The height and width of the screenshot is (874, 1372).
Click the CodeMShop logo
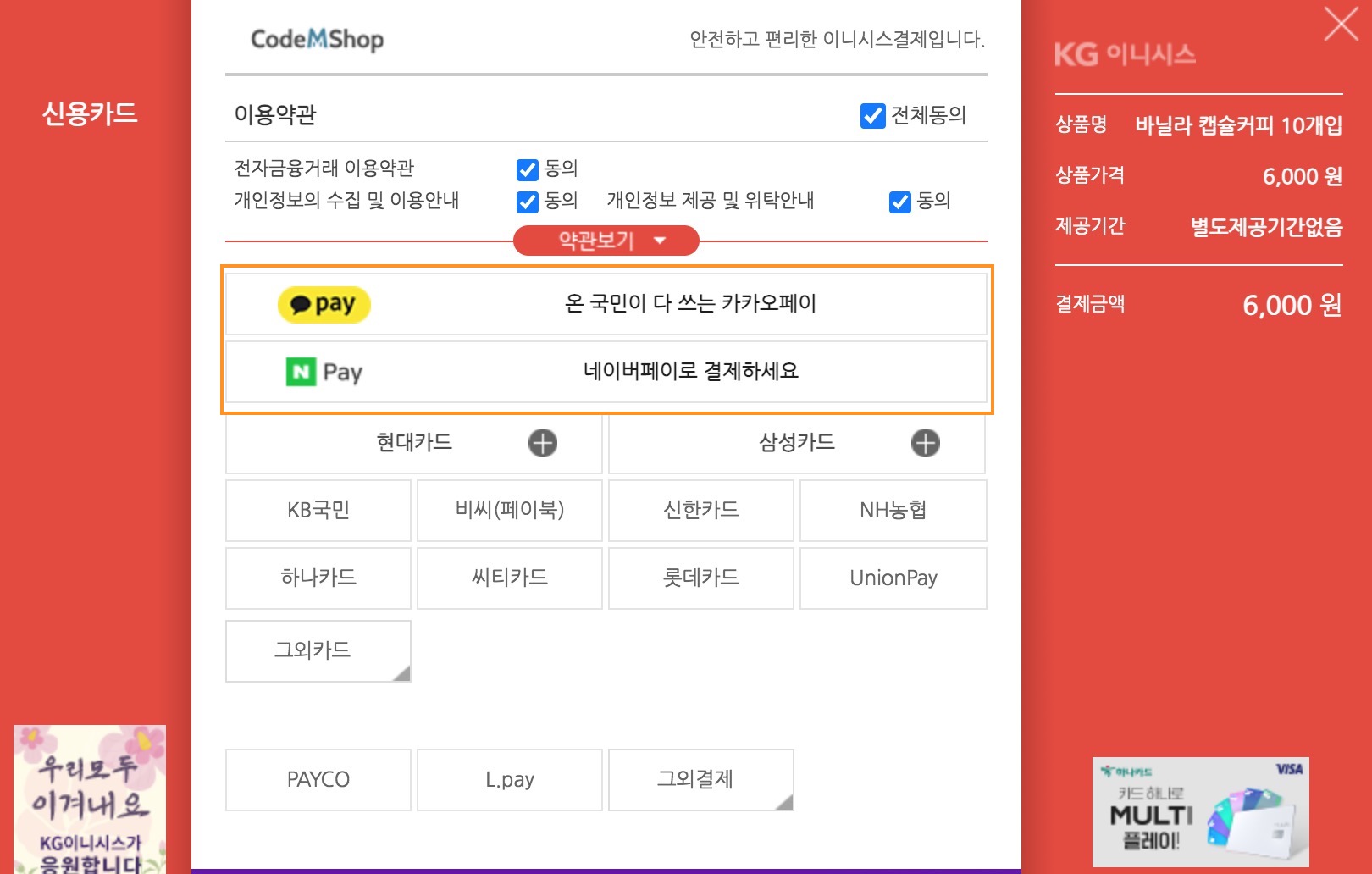317,40
